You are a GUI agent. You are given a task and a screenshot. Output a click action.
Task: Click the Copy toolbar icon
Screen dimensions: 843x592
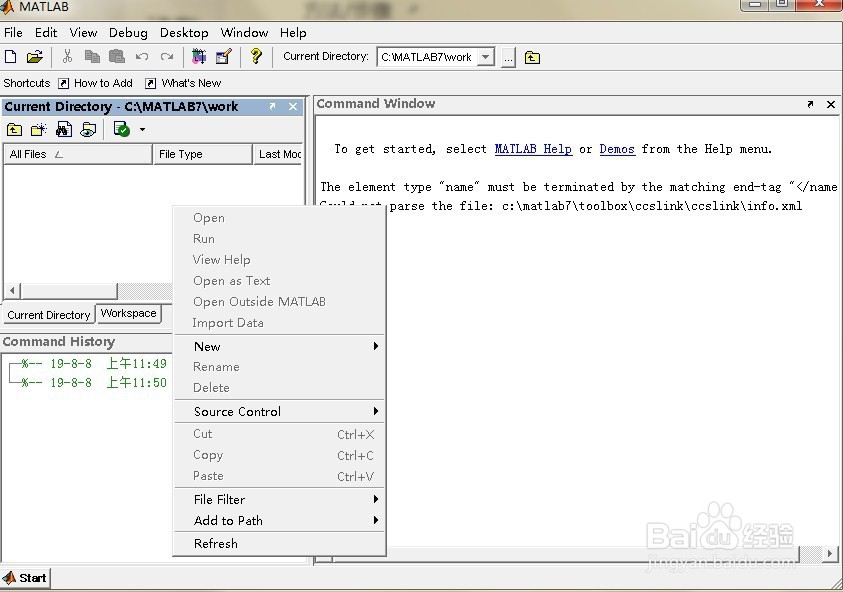click(x=92, y=56)
